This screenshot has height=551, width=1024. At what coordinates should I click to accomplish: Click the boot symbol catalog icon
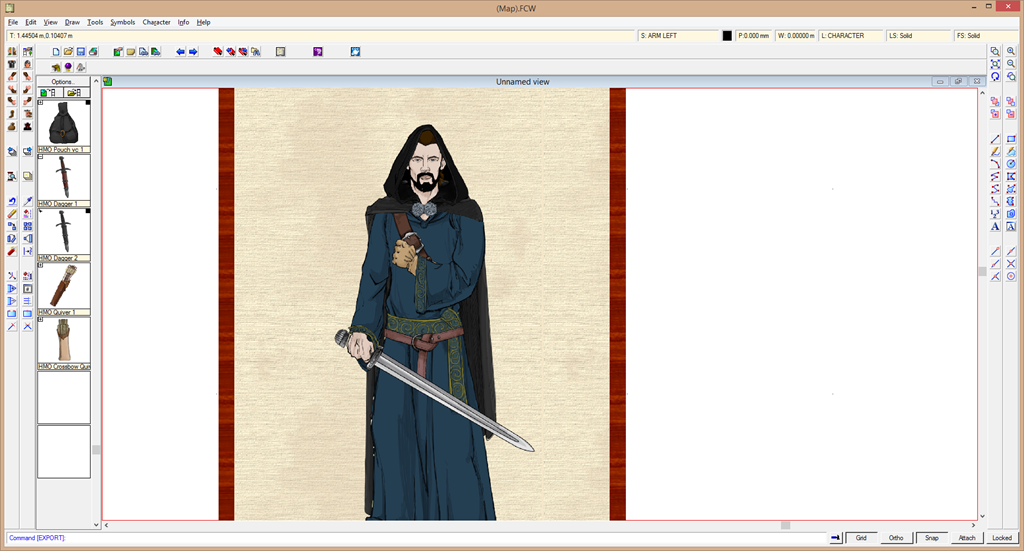click(12, 114)
